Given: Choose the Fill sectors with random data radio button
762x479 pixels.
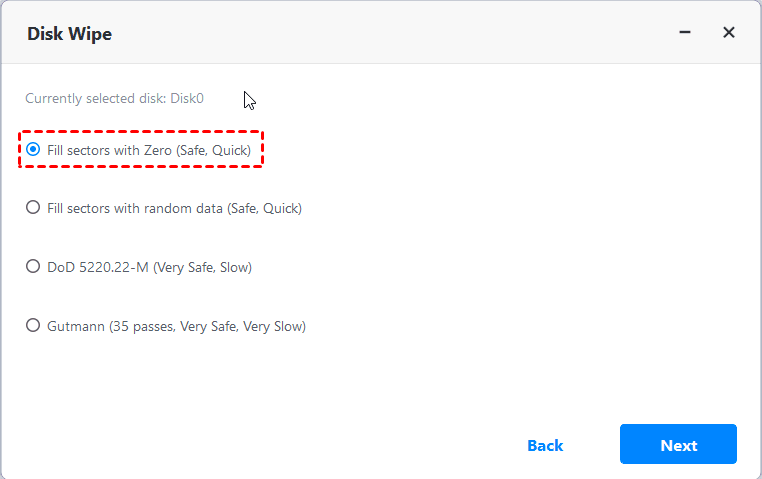Looking at the screenshot, I should [x=33, y=208].
